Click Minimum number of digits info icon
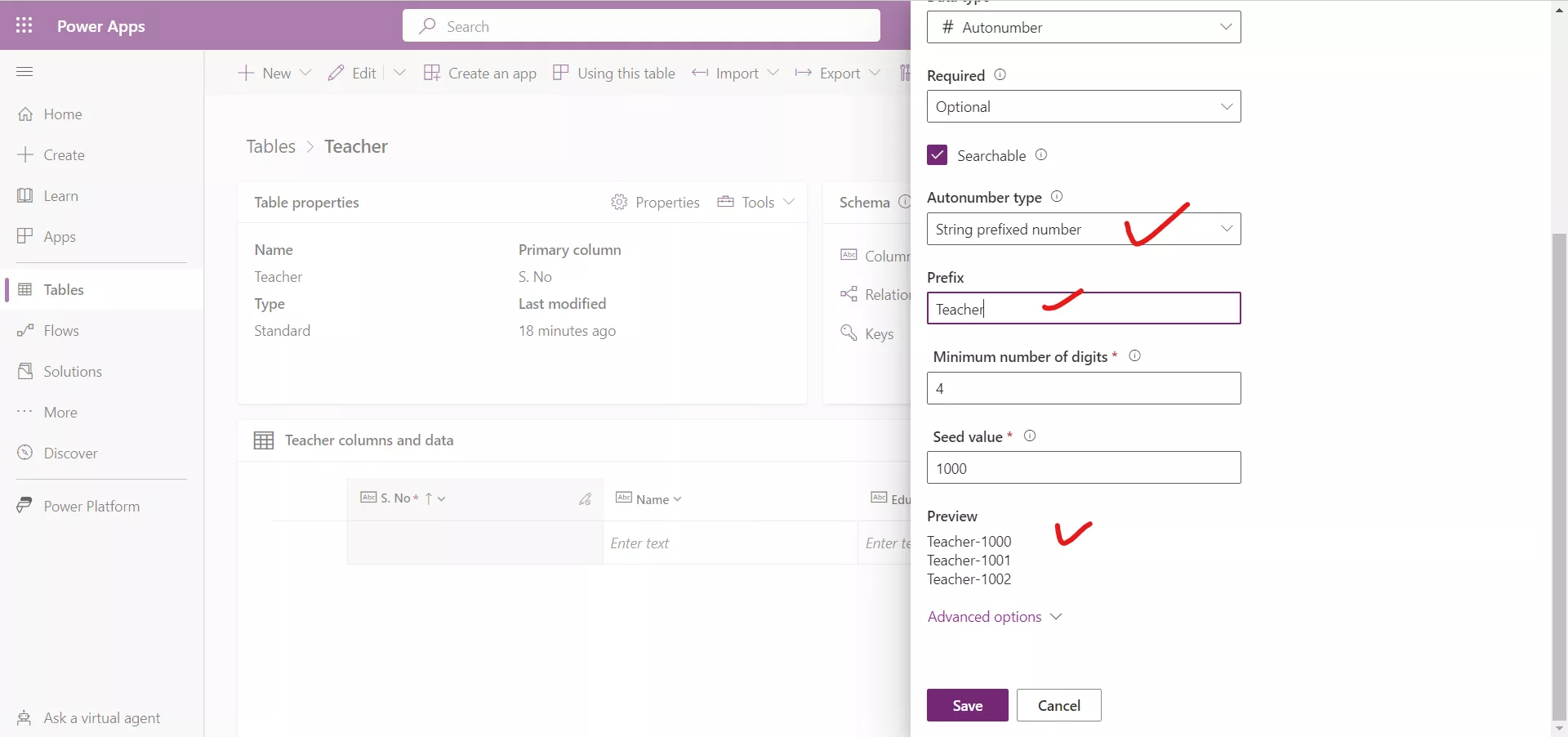 1134,355
